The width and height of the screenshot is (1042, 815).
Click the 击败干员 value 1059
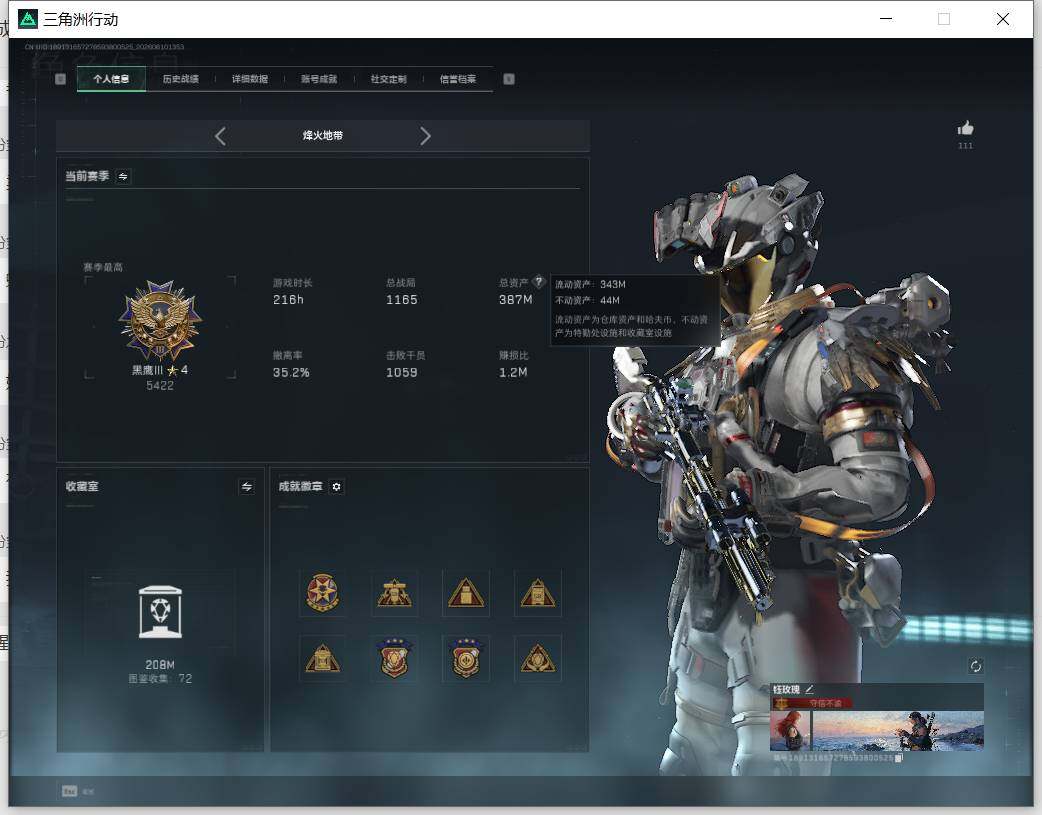point(402,372)
